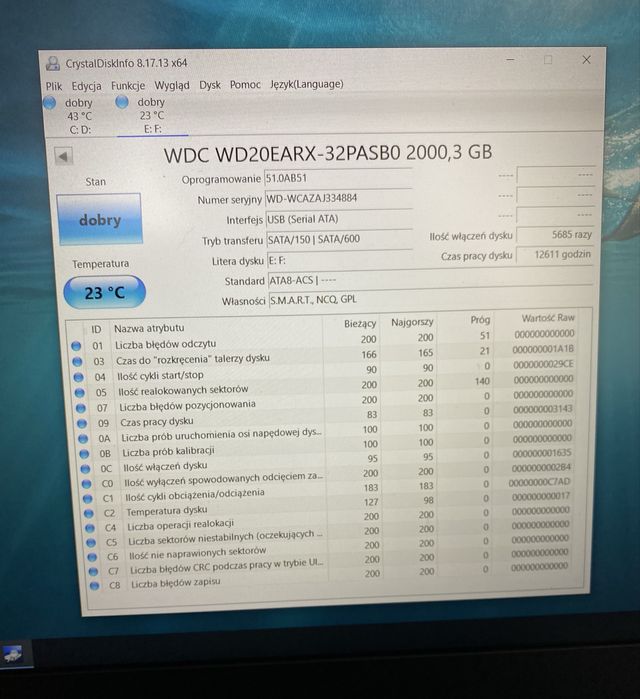Click status dot for attribute 01
The width and height of the screenshot is (640, 699).
tap(76, 346)
